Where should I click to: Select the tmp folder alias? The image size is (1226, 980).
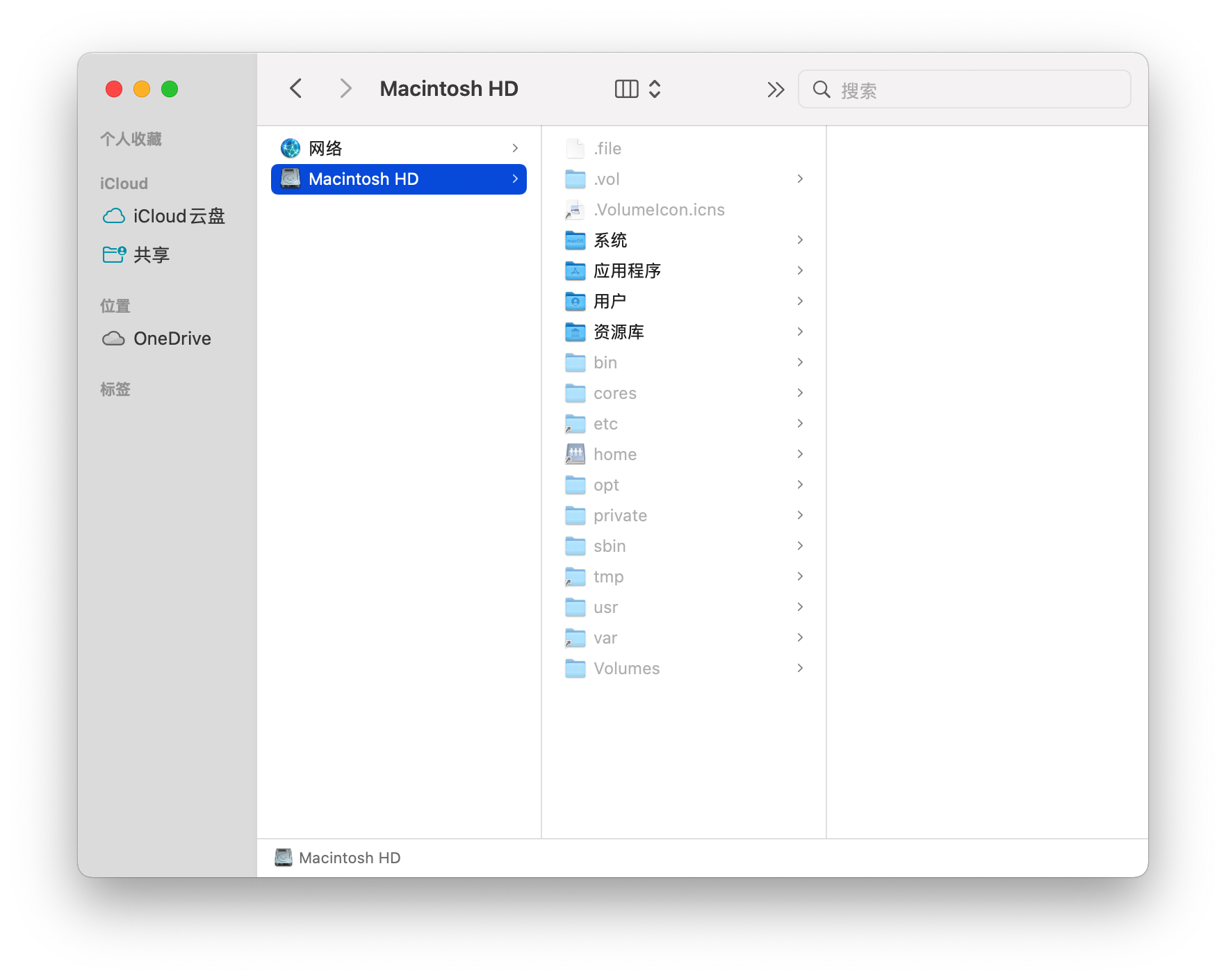pyautogui.click(x=684, y=577)
